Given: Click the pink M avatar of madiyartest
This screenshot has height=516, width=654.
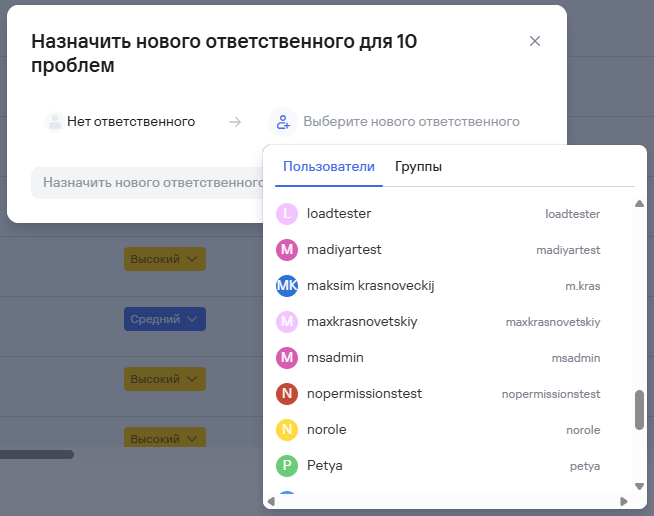Looking at the screenshot, I should pyautogui.click(x=287, y=249).
